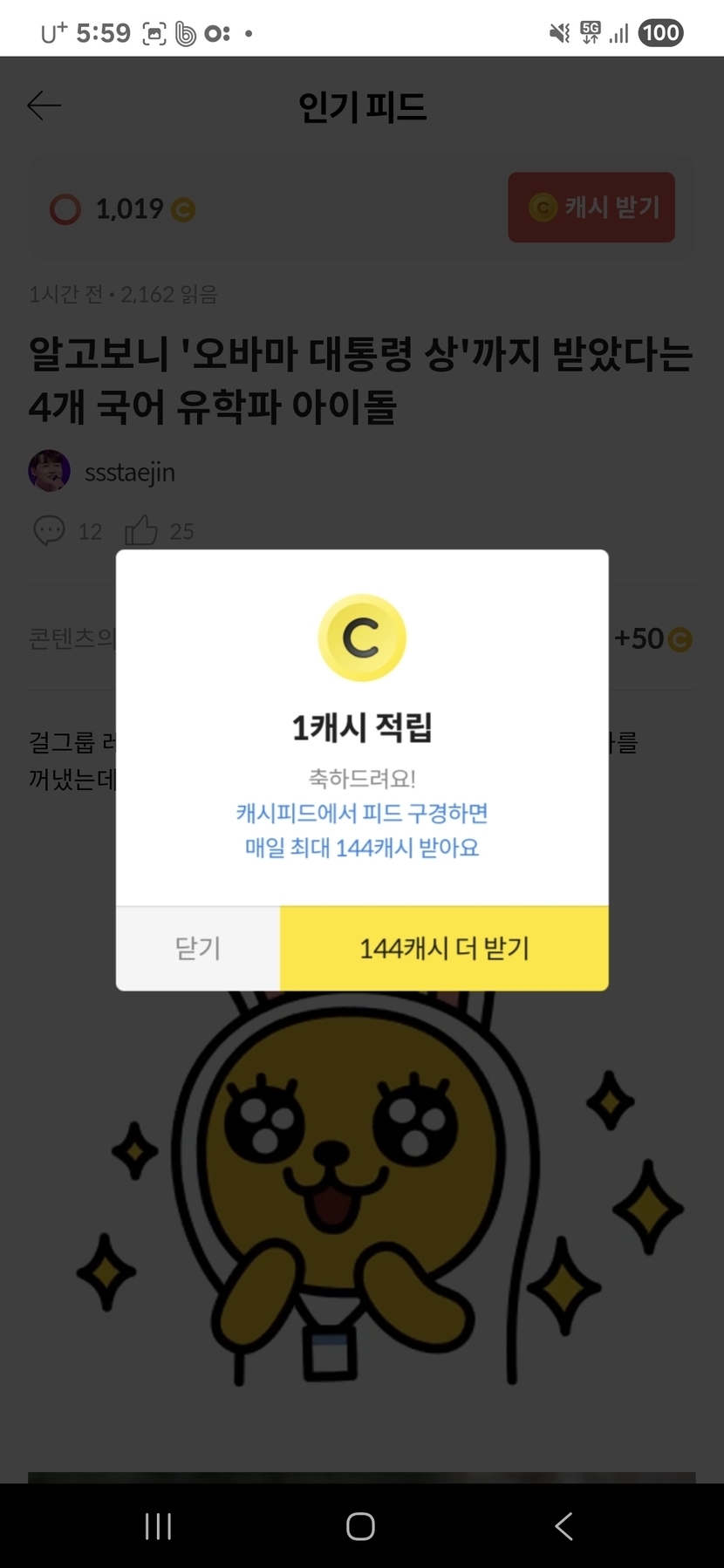
Task: Tap the blue 캐시피드에서 피드 구경하면 text
Action: point(362,813)
